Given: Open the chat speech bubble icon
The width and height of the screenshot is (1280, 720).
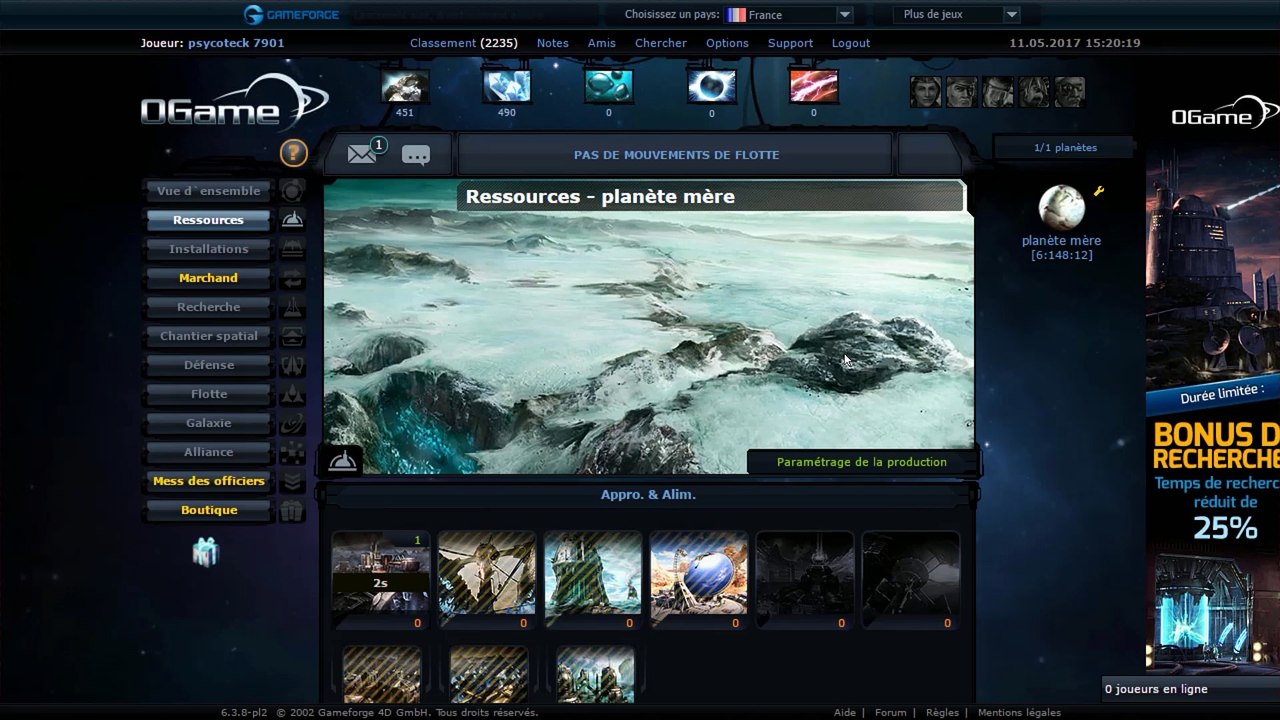Looking at the screenshot, I should click(416, 155).
